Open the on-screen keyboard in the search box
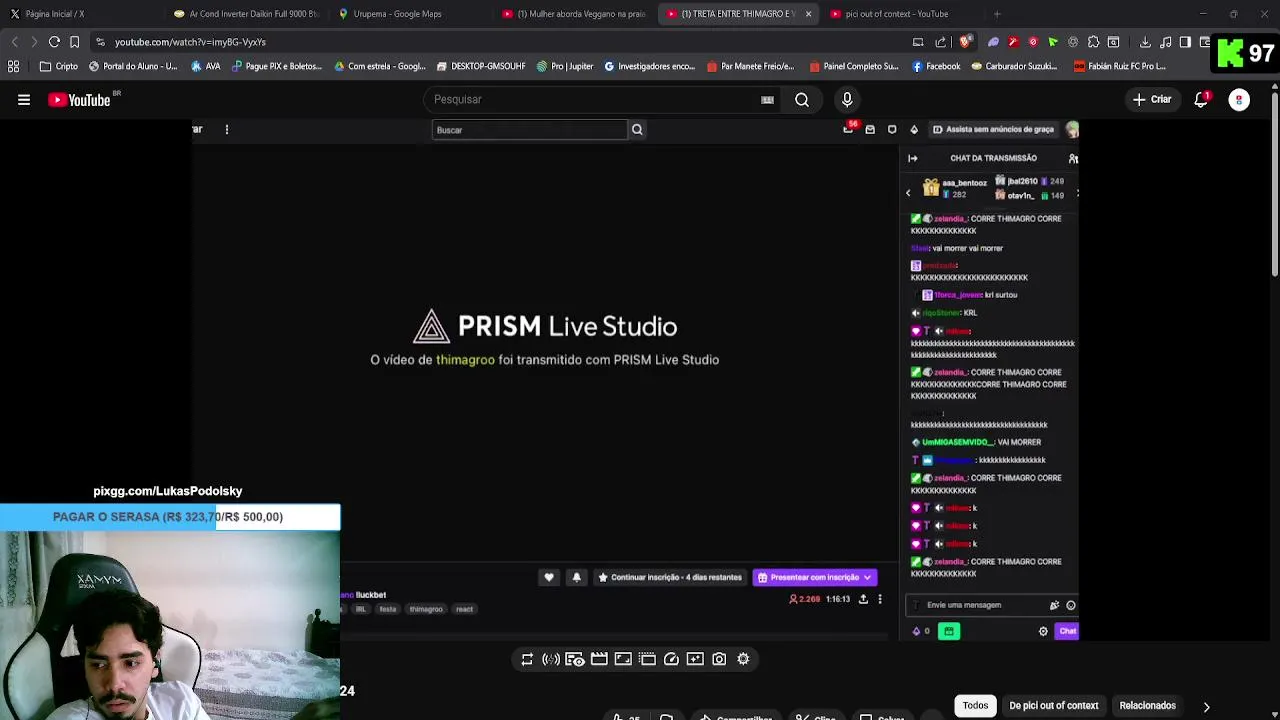This screenshot has height=720, width=1280. tap(767, 100)
